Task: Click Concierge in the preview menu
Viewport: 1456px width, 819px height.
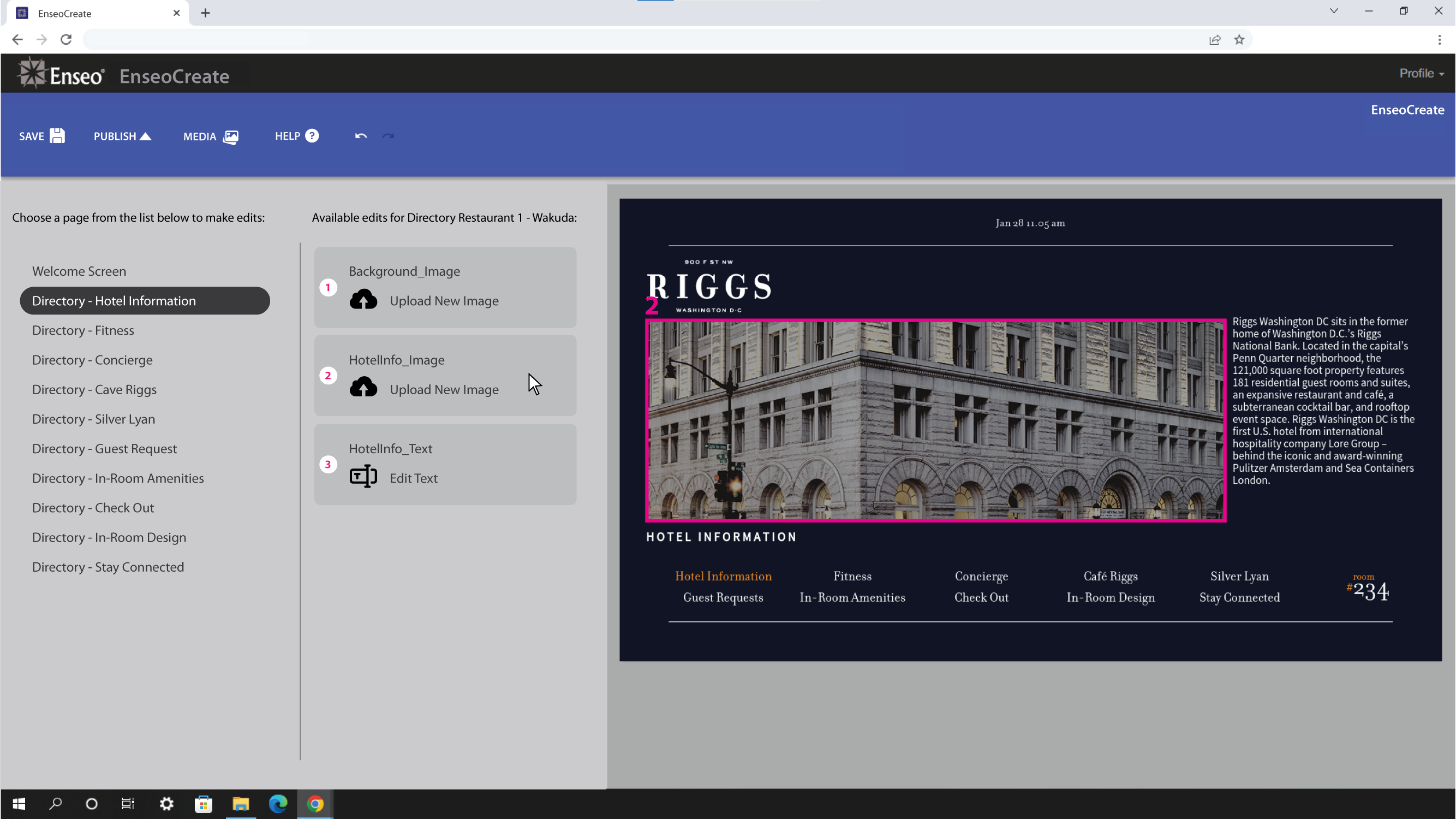Action: [981, 576]
